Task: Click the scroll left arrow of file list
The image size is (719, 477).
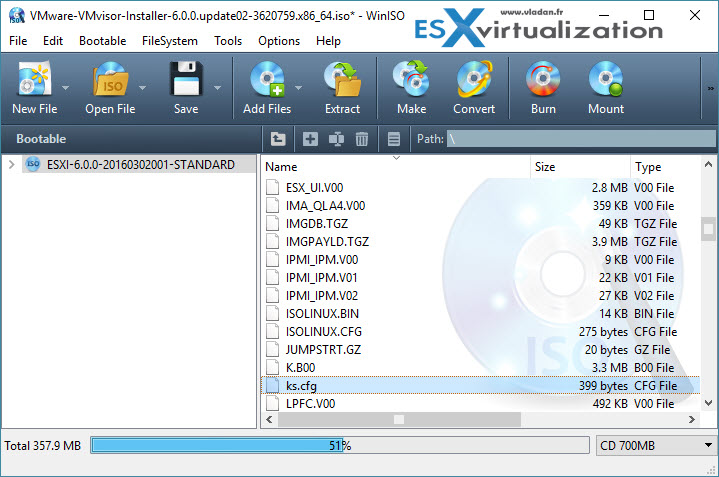Action: (269, 419)
